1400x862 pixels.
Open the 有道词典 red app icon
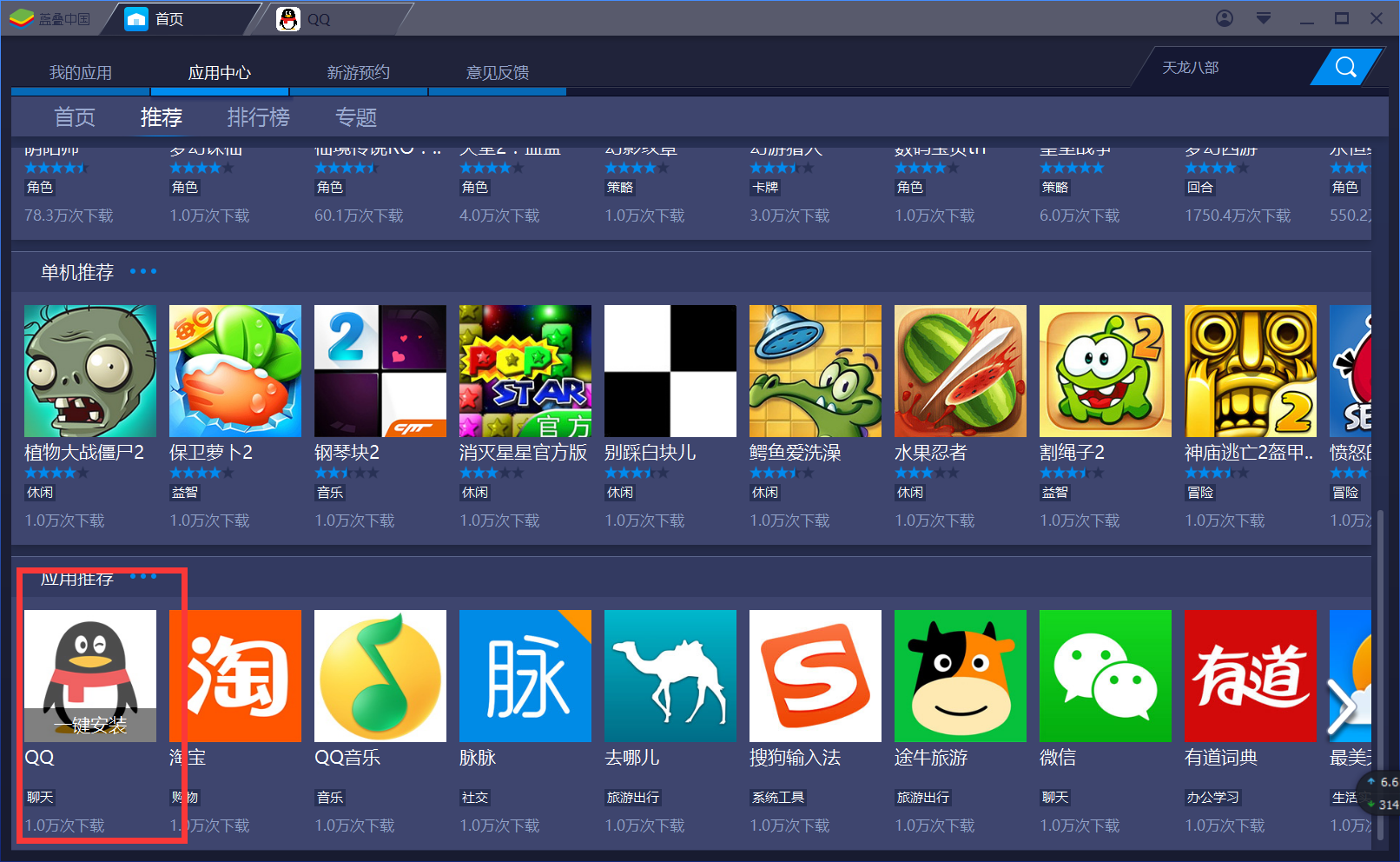click(x=1251, y=676)
